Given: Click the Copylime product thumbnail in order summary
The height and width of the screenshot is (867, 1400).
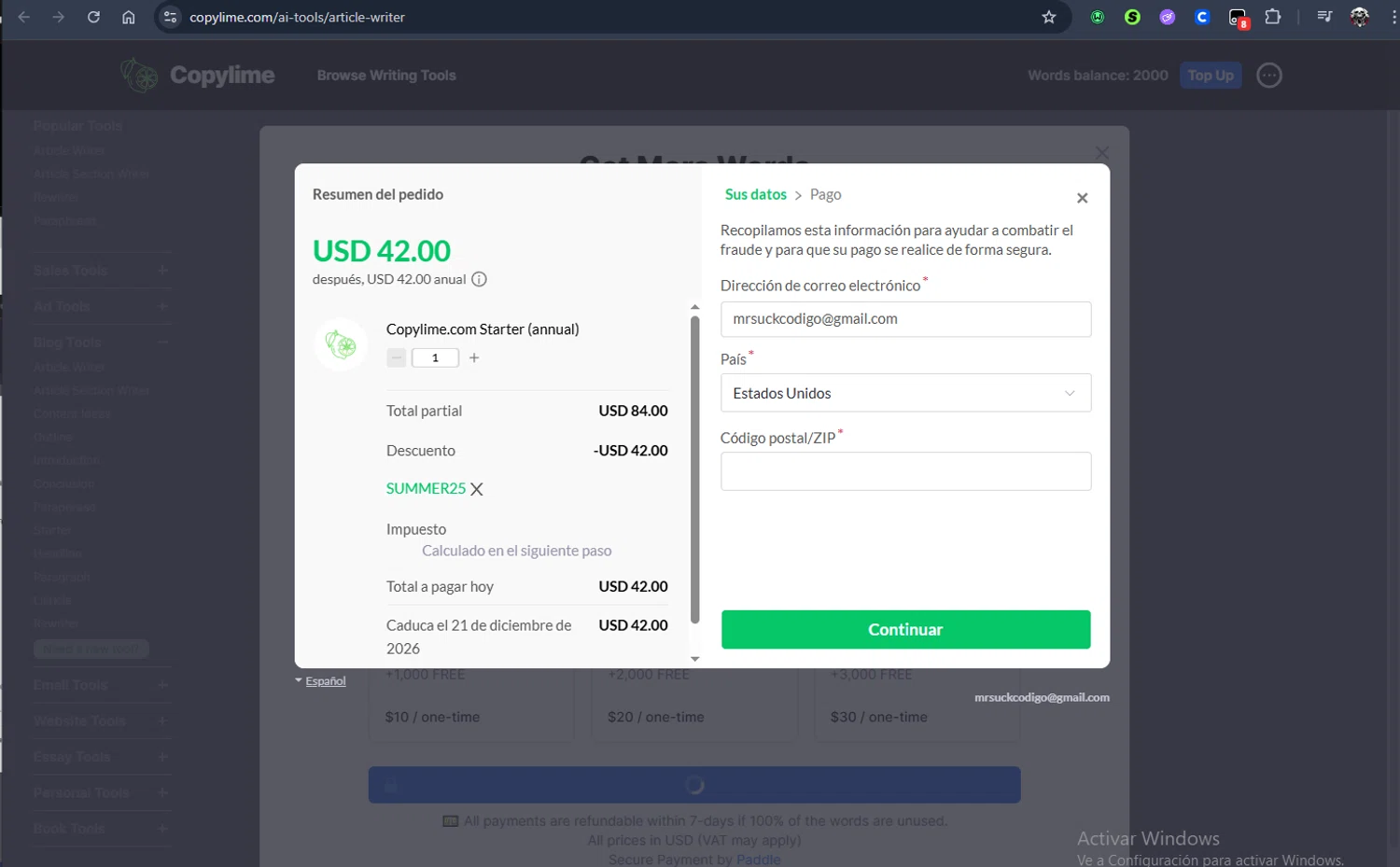Looking at the screenshot, I should tap(341, 344).
